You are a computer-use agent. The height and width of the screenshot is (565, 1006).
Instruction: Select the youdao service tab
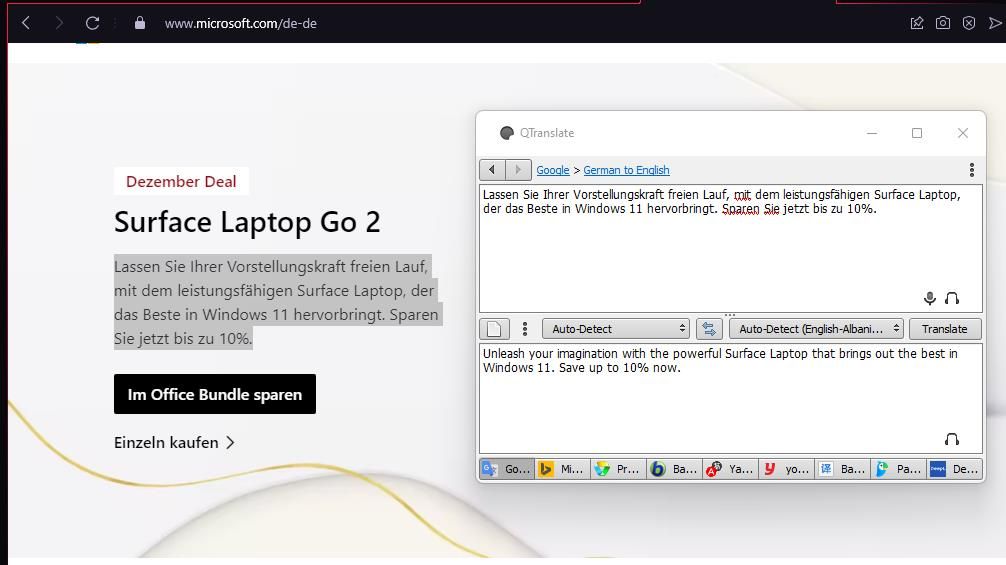tap(787, 469)
